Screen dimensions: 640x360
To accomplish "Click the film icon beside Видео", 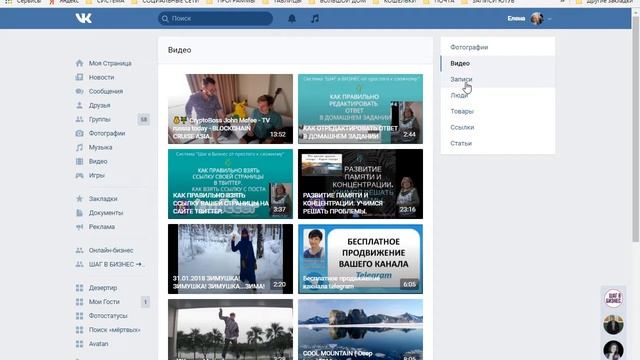I will 79,161.
